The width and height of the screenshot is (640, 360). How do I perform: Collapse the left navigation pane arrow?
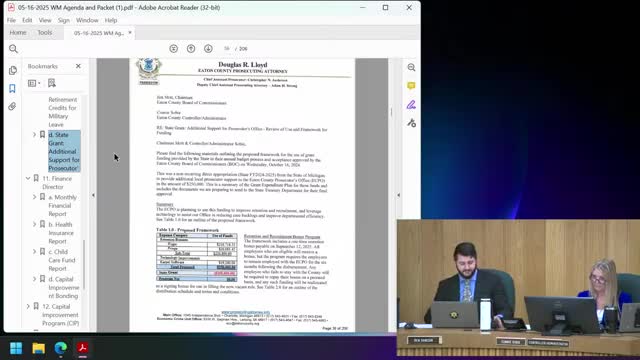point(93,195)
